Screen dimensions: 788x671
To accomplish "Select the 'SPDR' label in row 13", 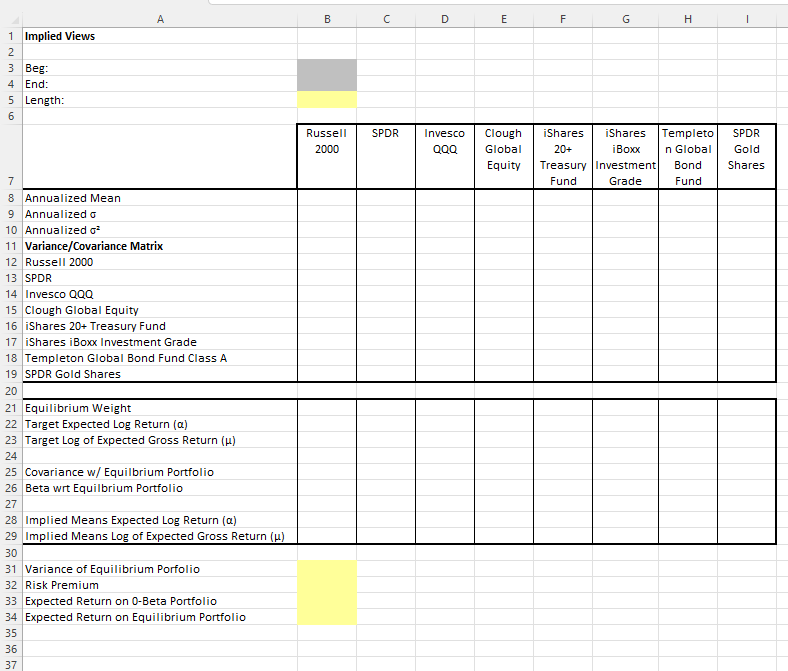I will click(160, 278).
